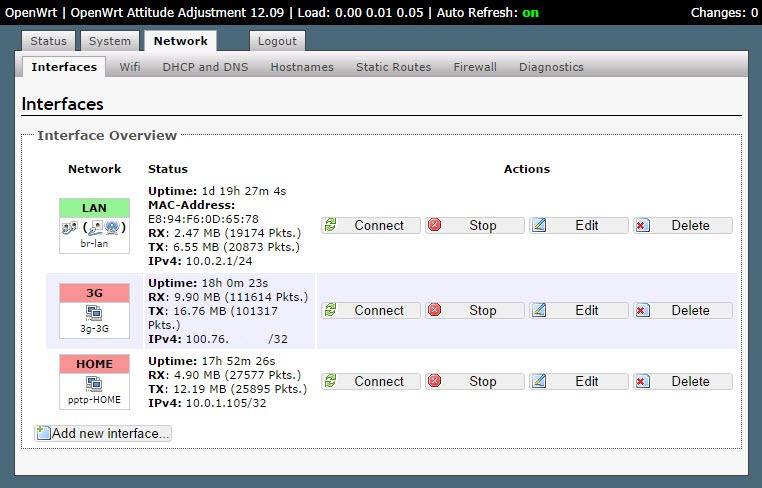Reconnect the 3G interface
The image size is (762, 488).
coord(370,311)
